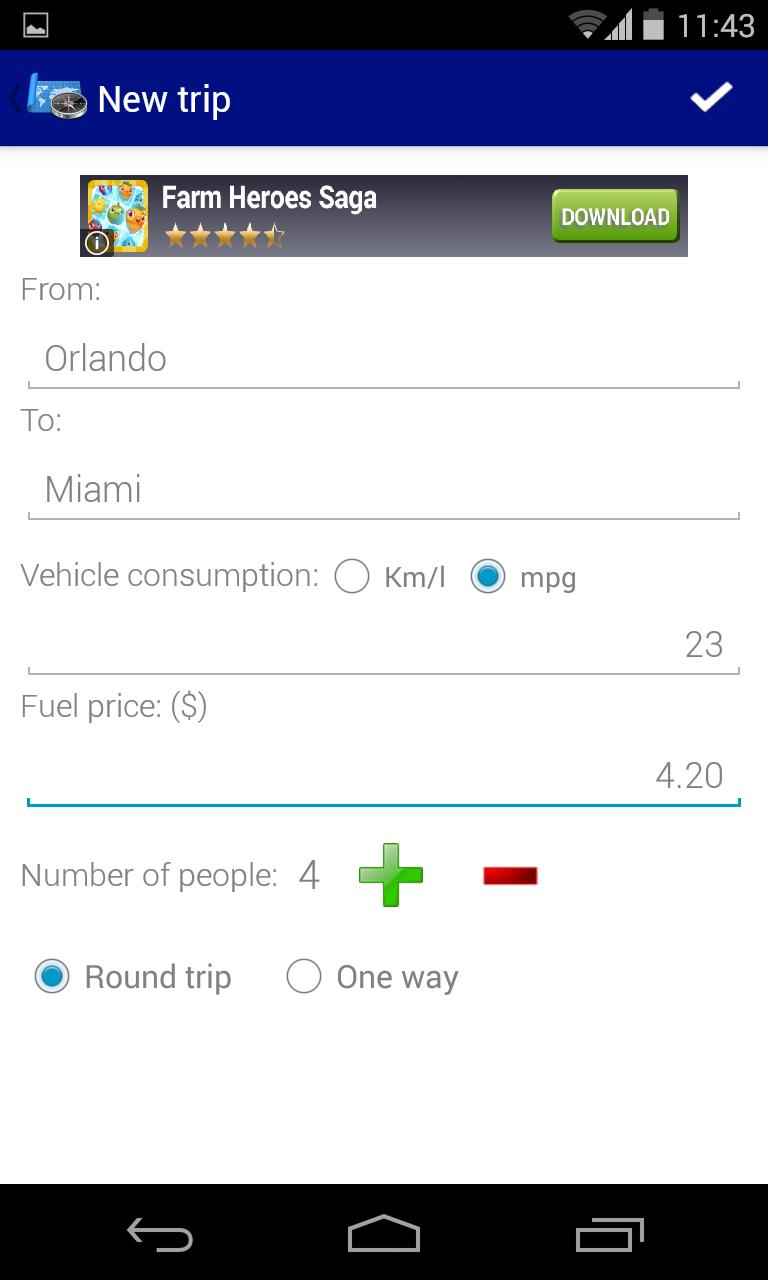
Task: Focus the vehicle consumption value field
Action: [x=383, y=645]
